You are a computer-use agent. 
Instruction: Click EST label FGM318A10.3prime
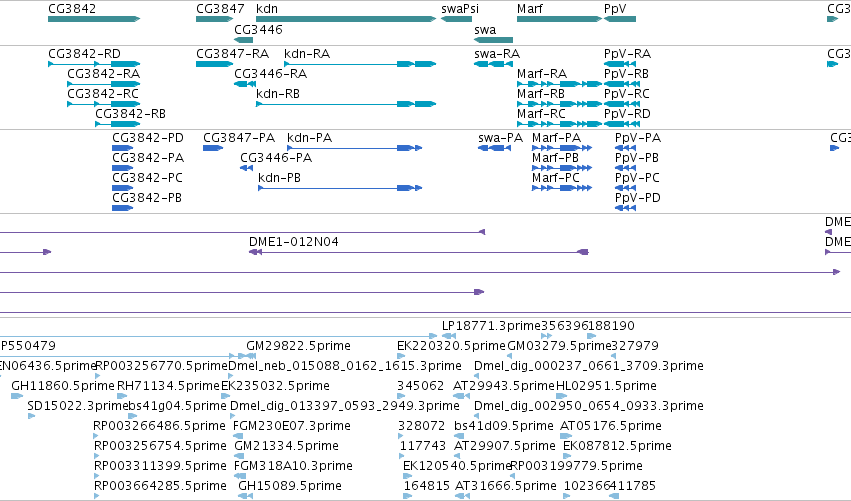click(294, 466)
